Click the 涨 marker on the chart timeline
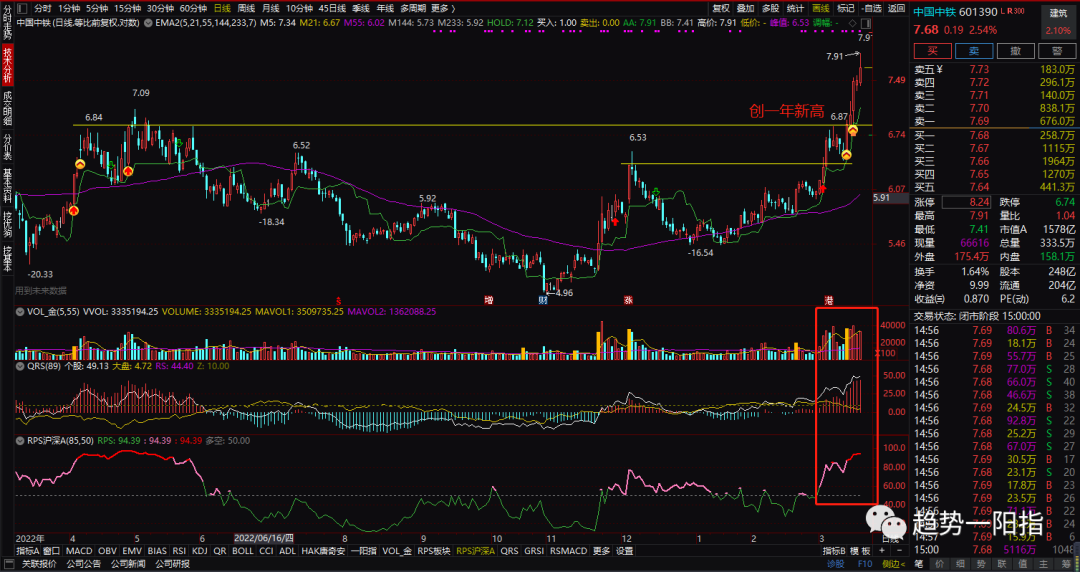Viewport: 1080px width, 572px height. click(628, 300)
